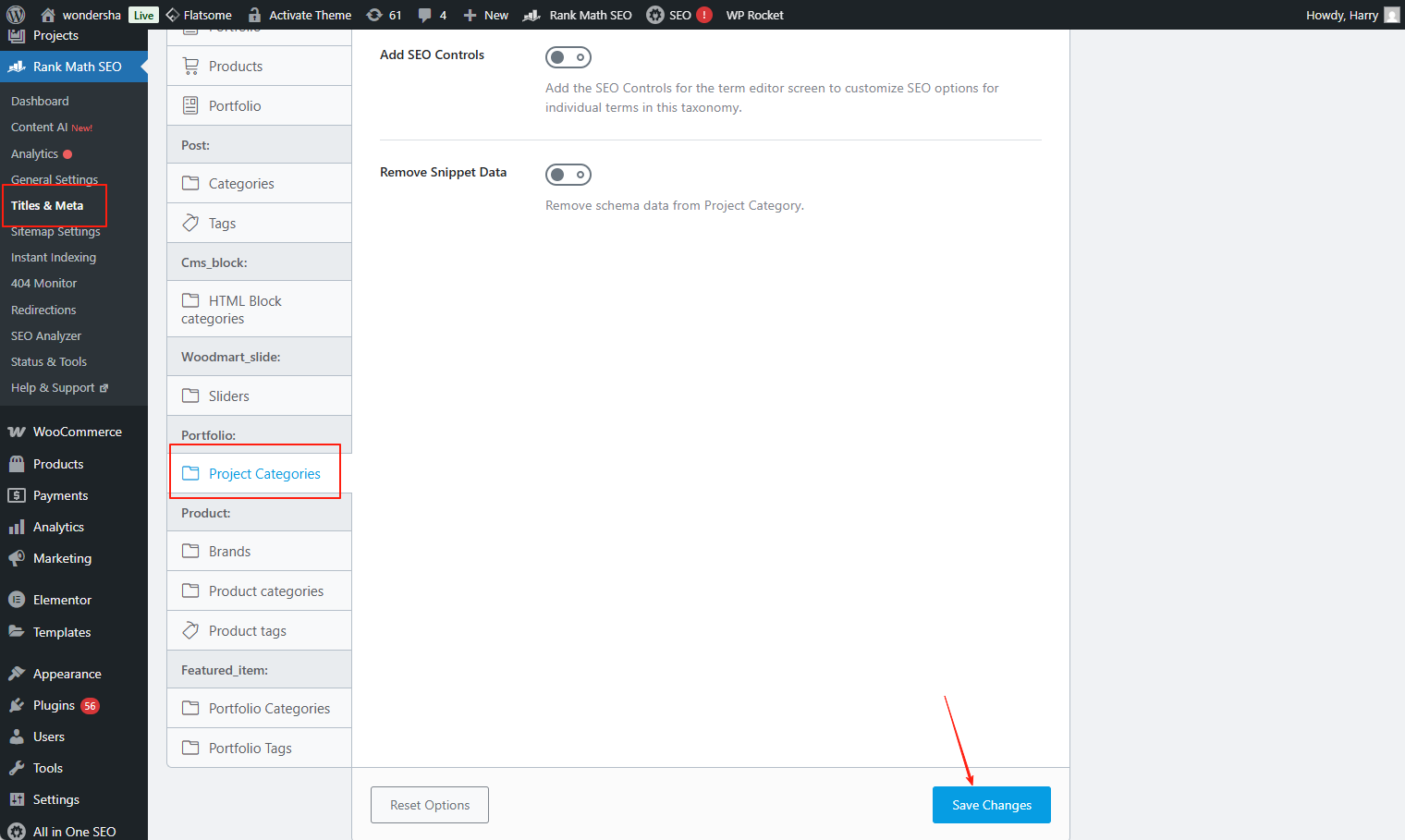
Task: Open SEO Analyzer submenu item
Action: tap(46, 335)
